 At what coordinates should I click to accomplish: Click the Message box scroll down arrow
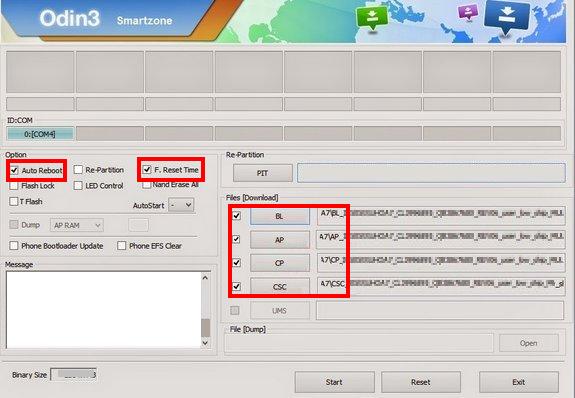tap(205, 343)
